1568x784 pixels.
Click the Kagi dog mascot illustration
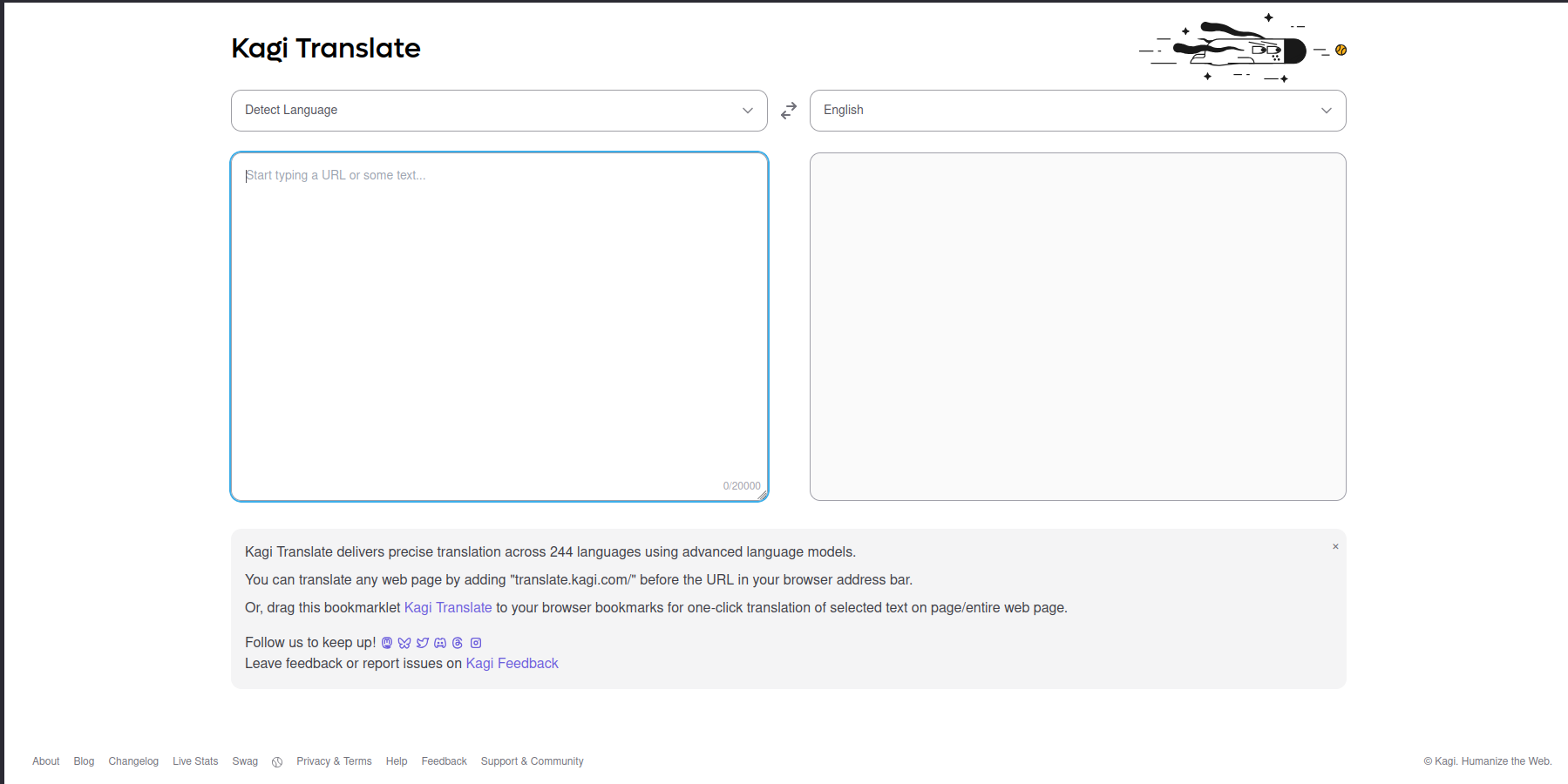pyautogui.click(x=1242, y=49)
